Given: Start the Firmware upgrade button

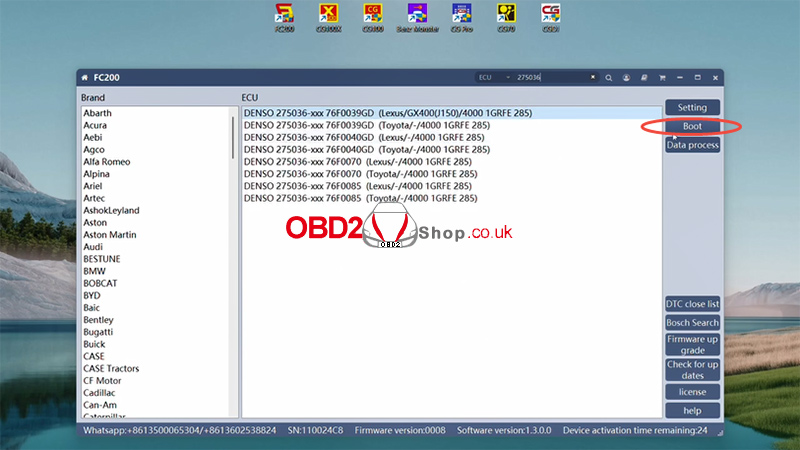Looking at the screenshot, I should [692, 344].
